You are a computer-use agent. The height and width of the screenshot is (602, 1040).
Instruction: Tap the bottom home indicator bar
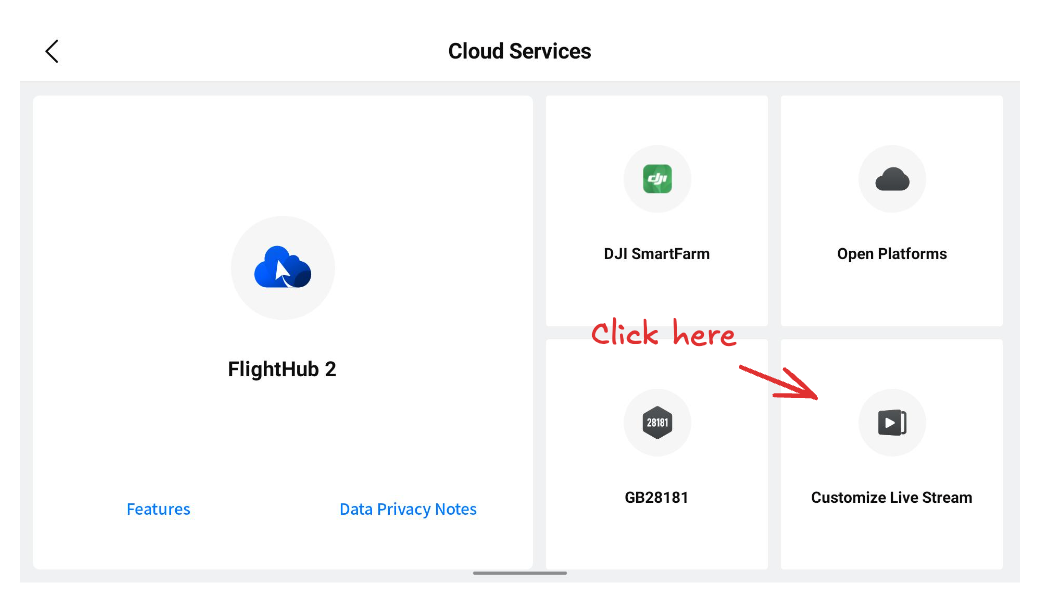(x=520, y=573)
